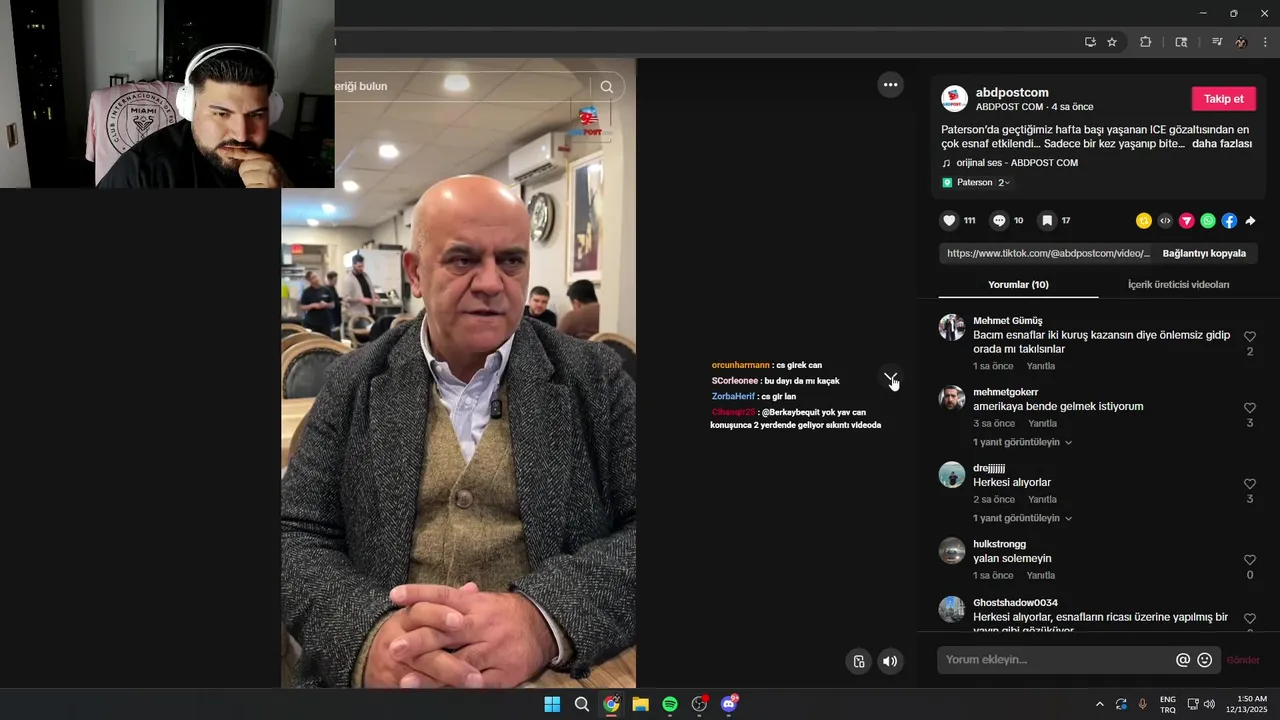
Task: Open File Explorer from the taskbar
Action: [640, 704]
